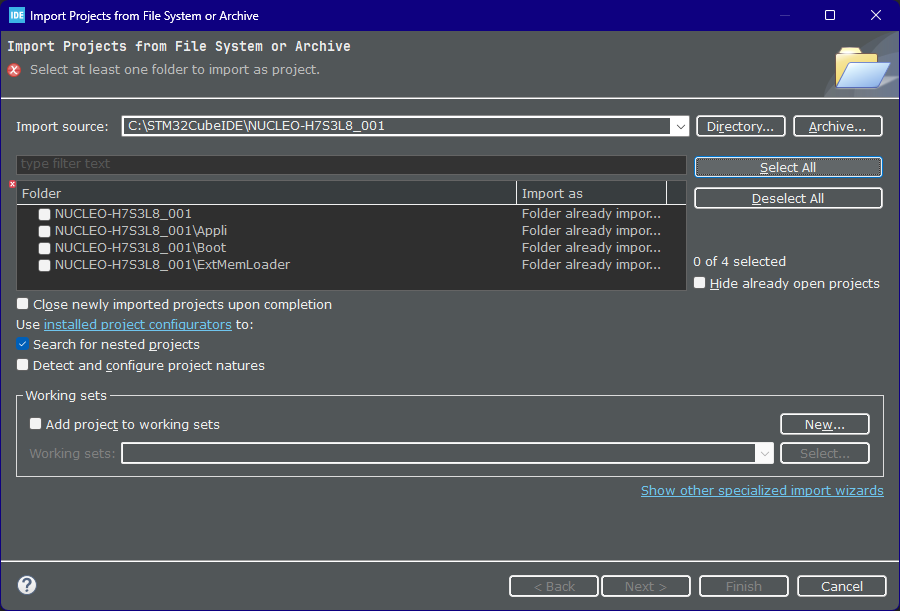Select the NUCLEO-H7S3L8_001\Appli row text
Screen dimensions: 900x611
coord(141,231)
